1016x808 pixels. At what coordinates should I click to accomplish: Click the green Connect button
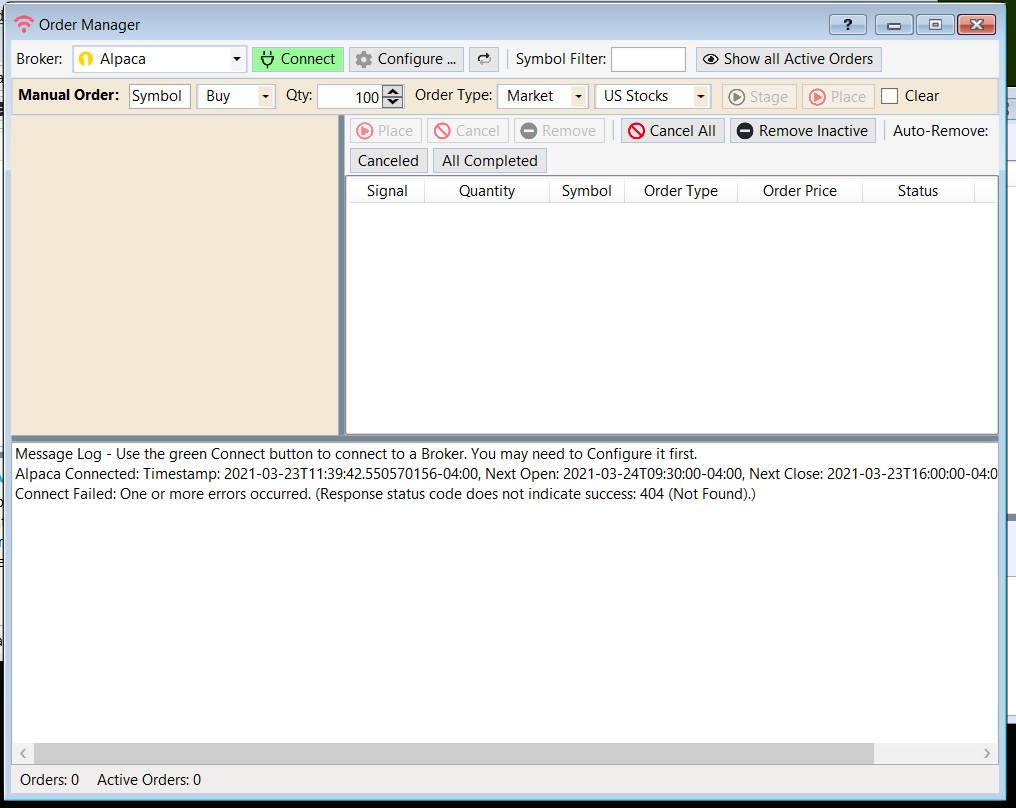click(297, 59)
